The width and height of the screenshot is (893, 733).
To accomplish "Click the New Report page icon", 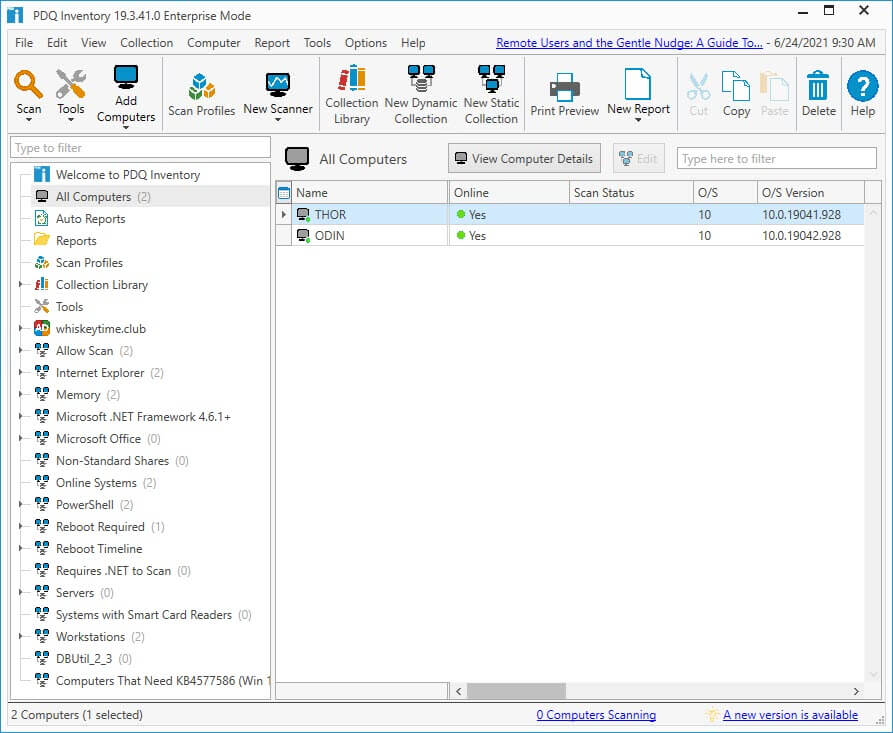I will click(637, 84).
